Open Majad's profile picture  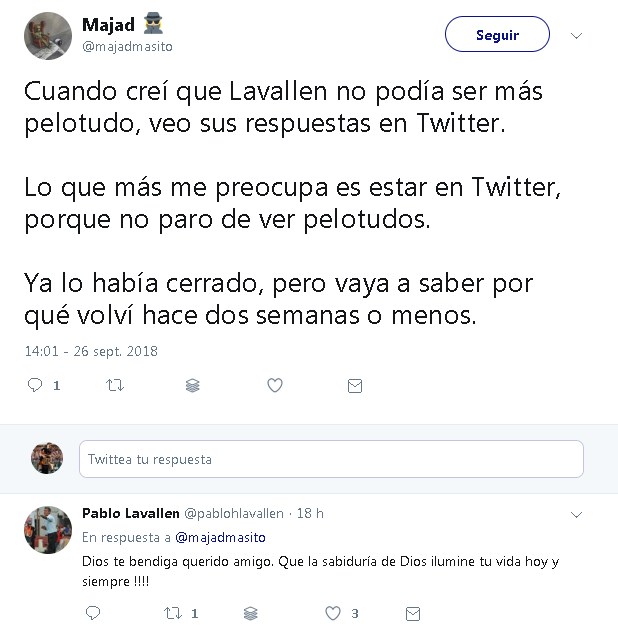click(x=48, y=37)
